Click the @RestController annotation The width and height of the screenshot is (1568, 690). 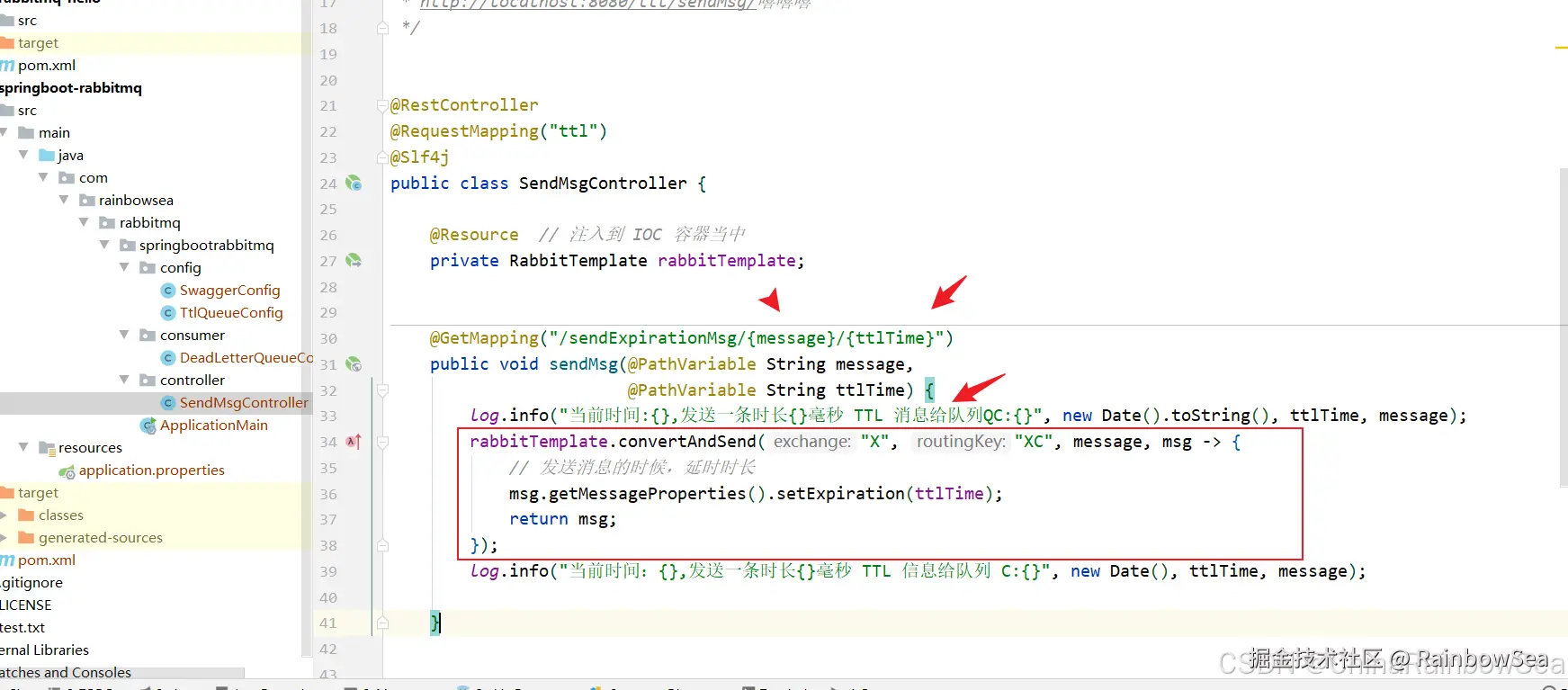pos(464,106)
